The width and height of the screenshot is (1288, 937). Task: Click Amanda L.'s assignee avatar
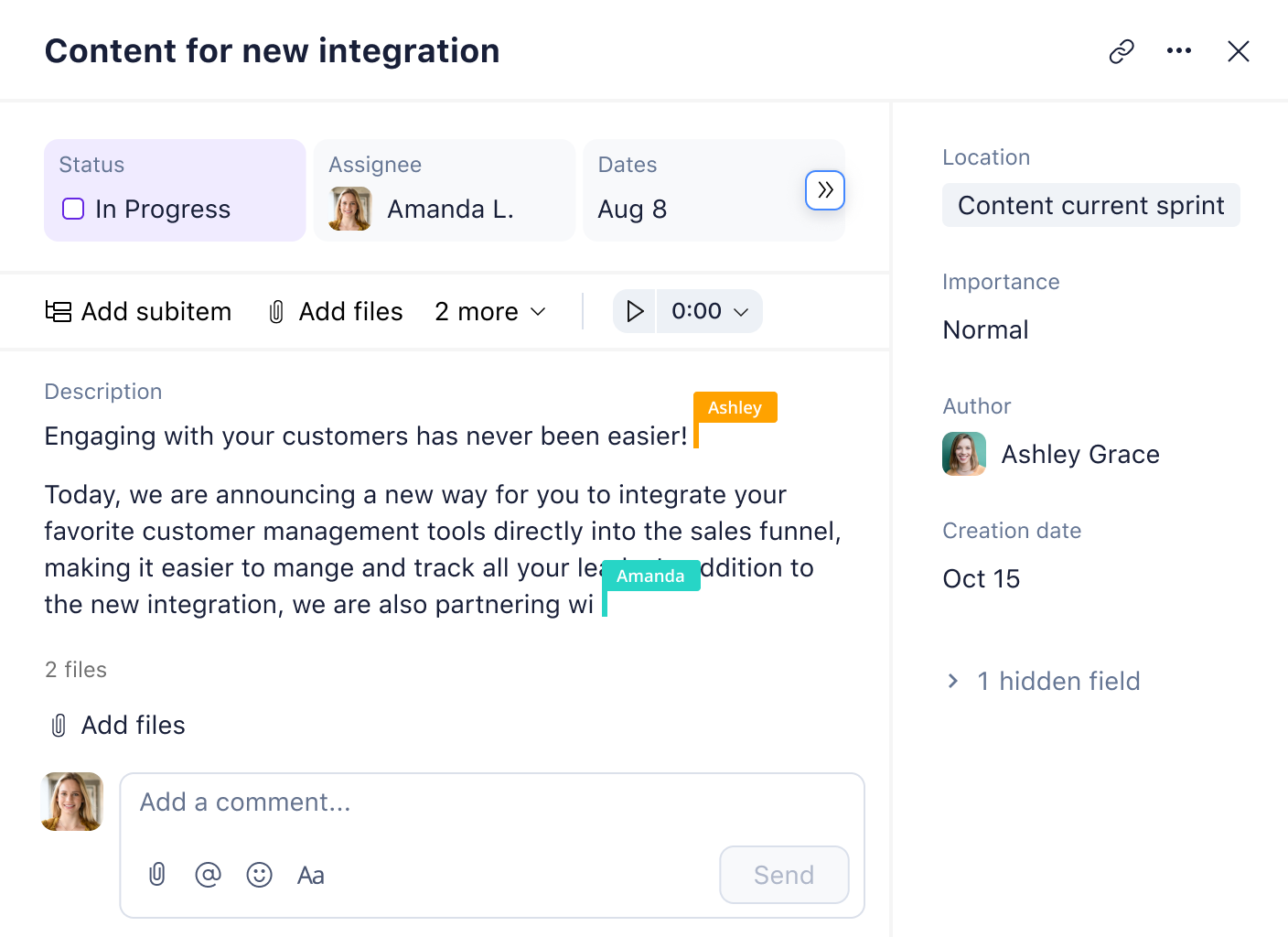[349, 209]
